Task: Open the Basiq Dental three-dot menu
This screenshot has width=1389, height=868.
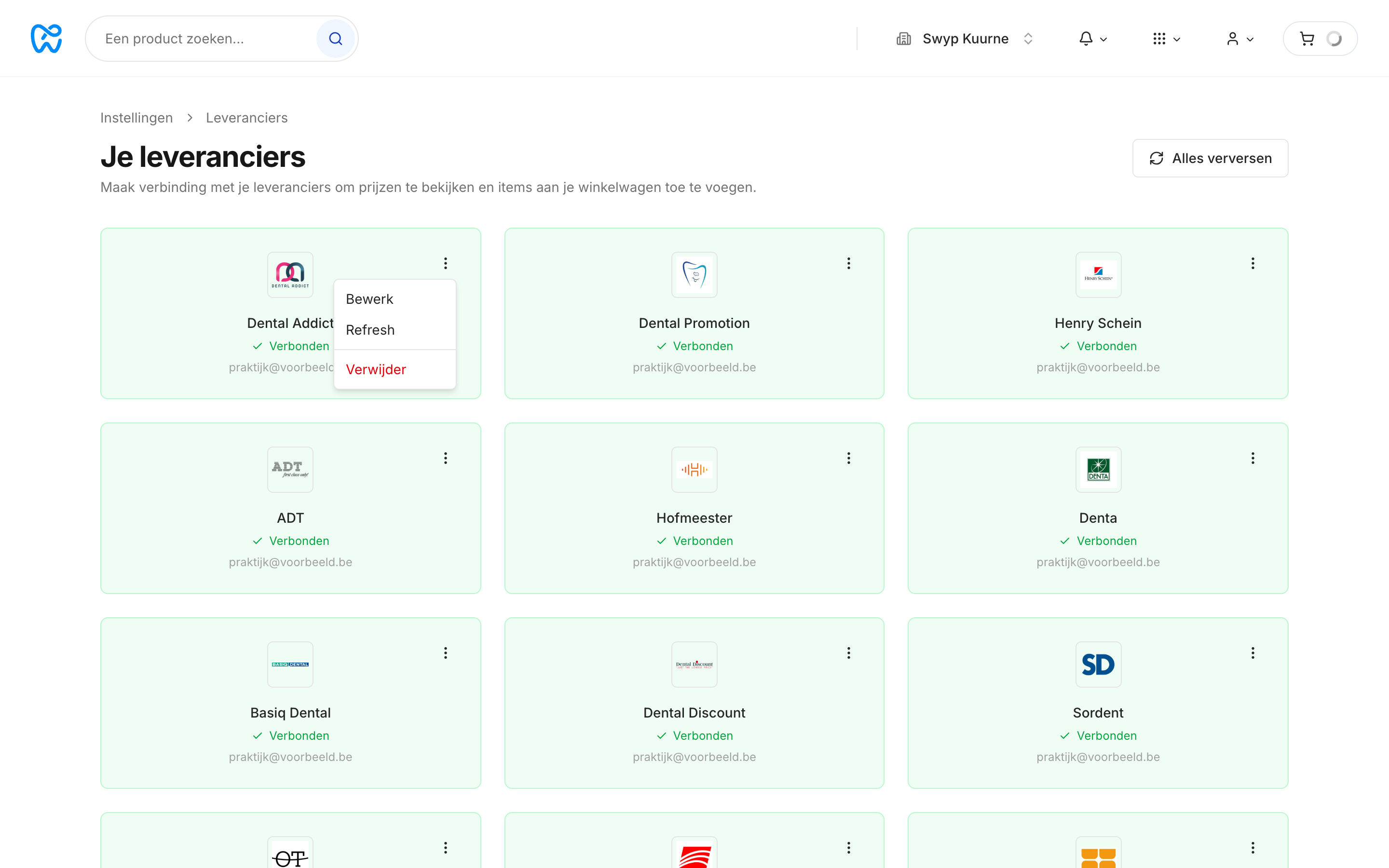Action: pos(446,653)
